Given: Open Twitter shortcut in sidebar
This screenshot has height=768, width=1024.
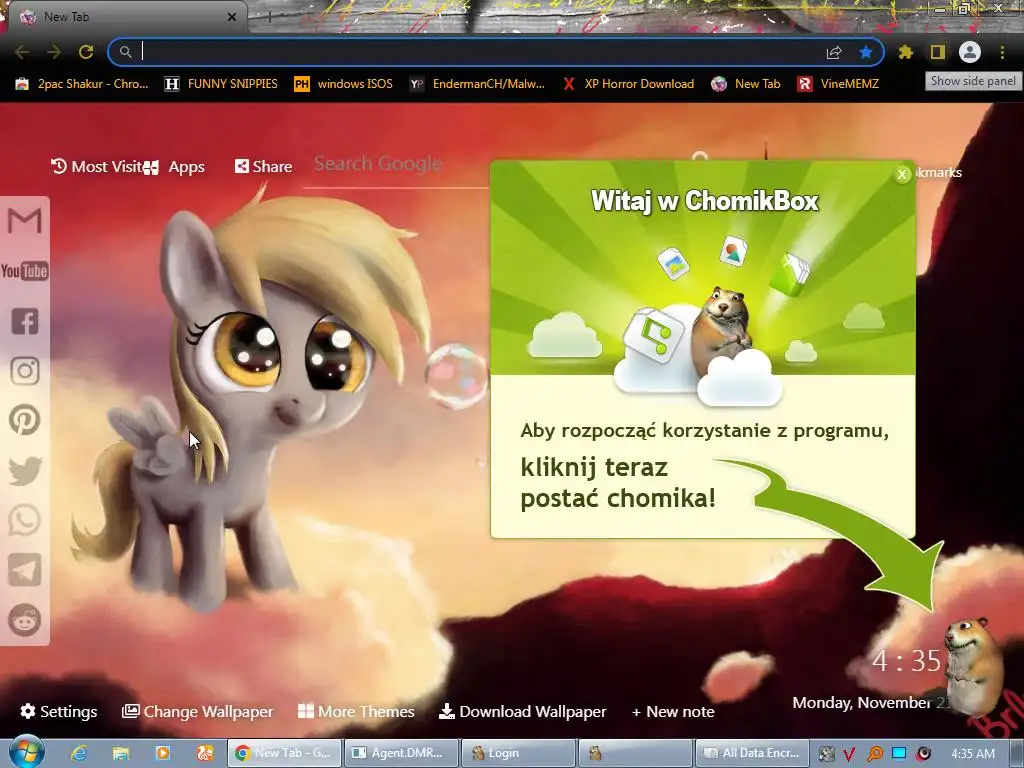Looking at the screenshot, I should coord(25,470).
